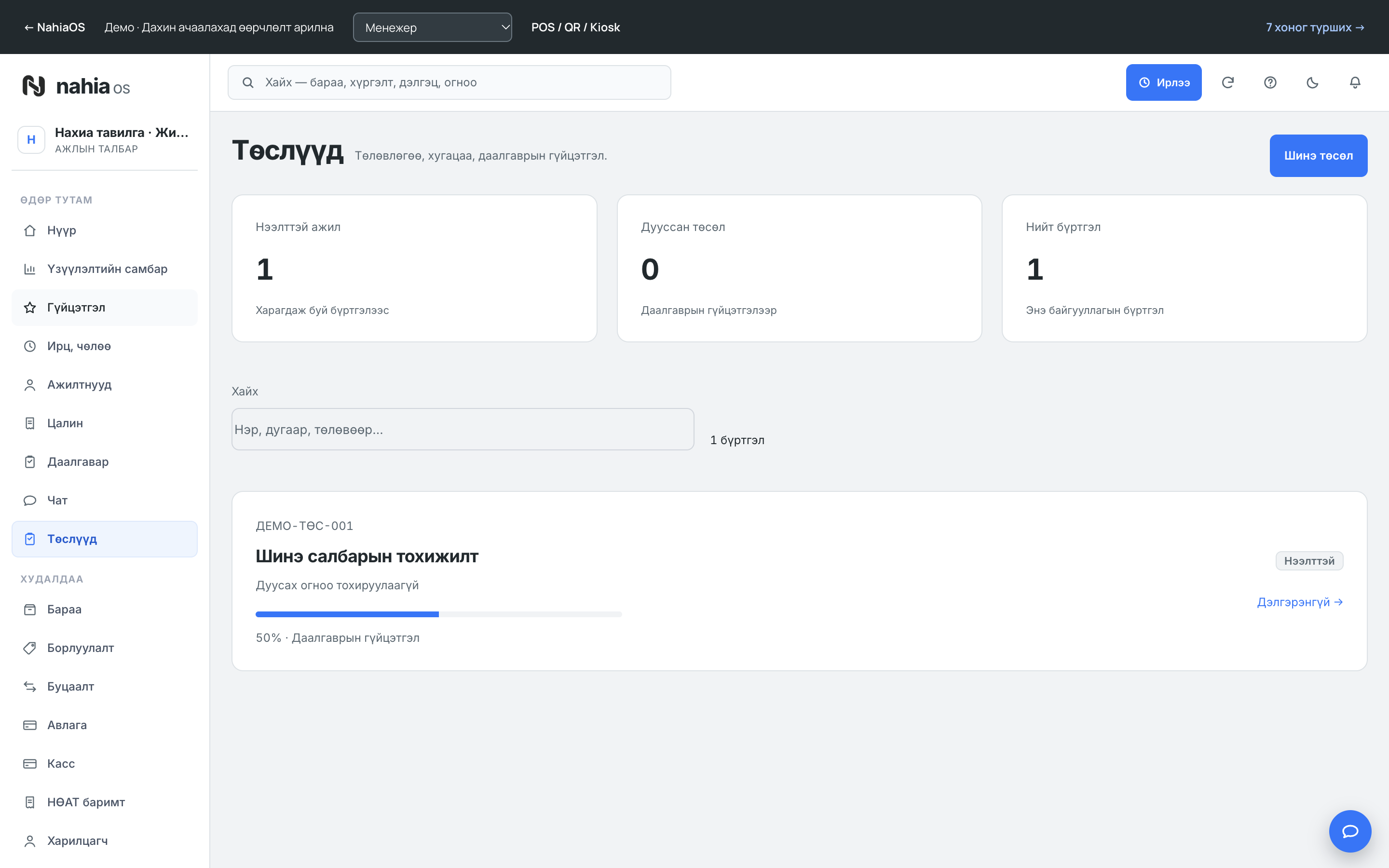The image size is (1389, 868).
Task: Click the magnifier icon in the search bar
Action: pyautogui.click(x=248, y=82)
